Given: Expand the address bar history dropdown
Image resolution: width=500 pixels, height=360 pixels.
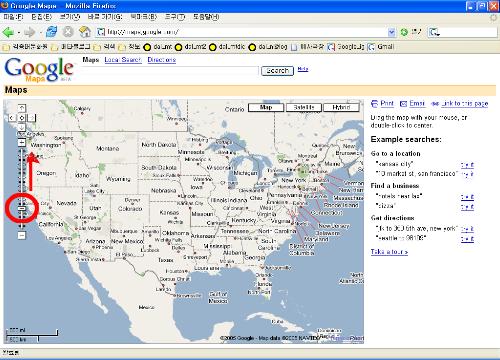Looking at the screenshot, I should click(392, 32).
